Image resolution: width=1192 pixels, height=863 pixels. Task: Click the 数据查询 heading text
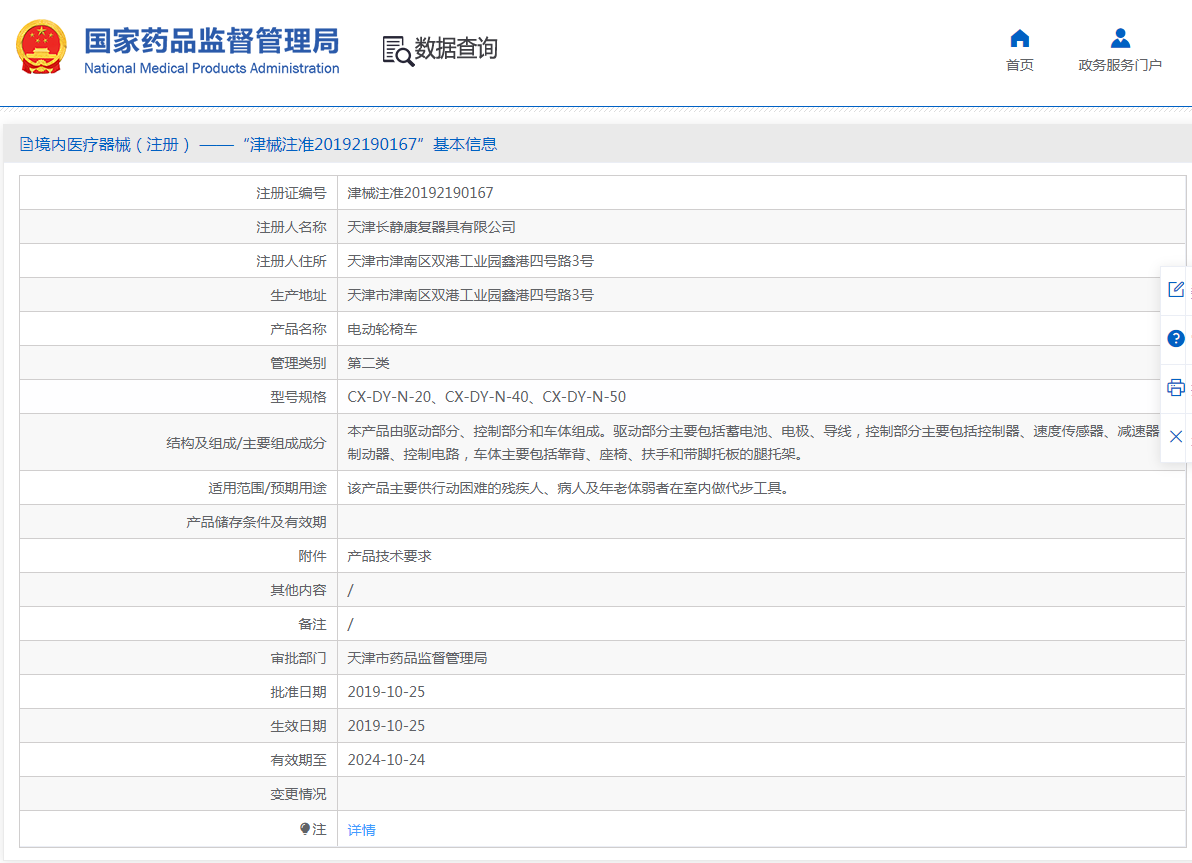(456, 48)
